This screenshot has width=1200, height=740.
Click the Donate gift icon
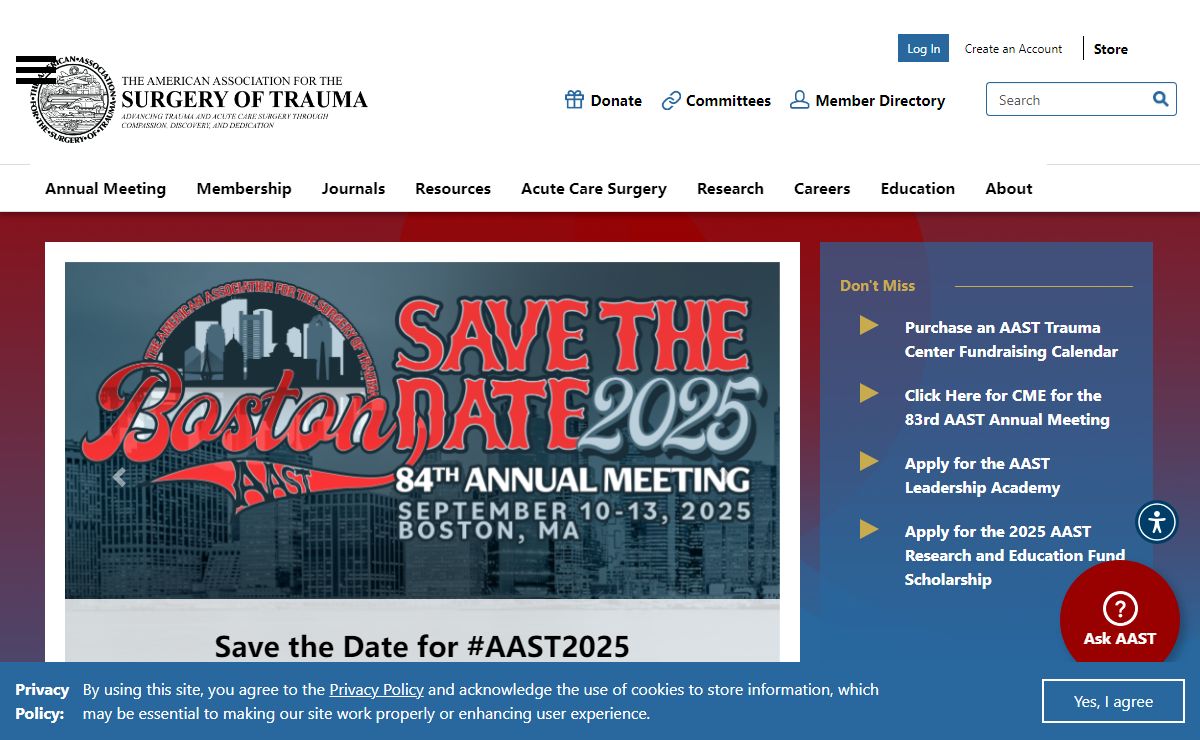click(x=574, y=100)
